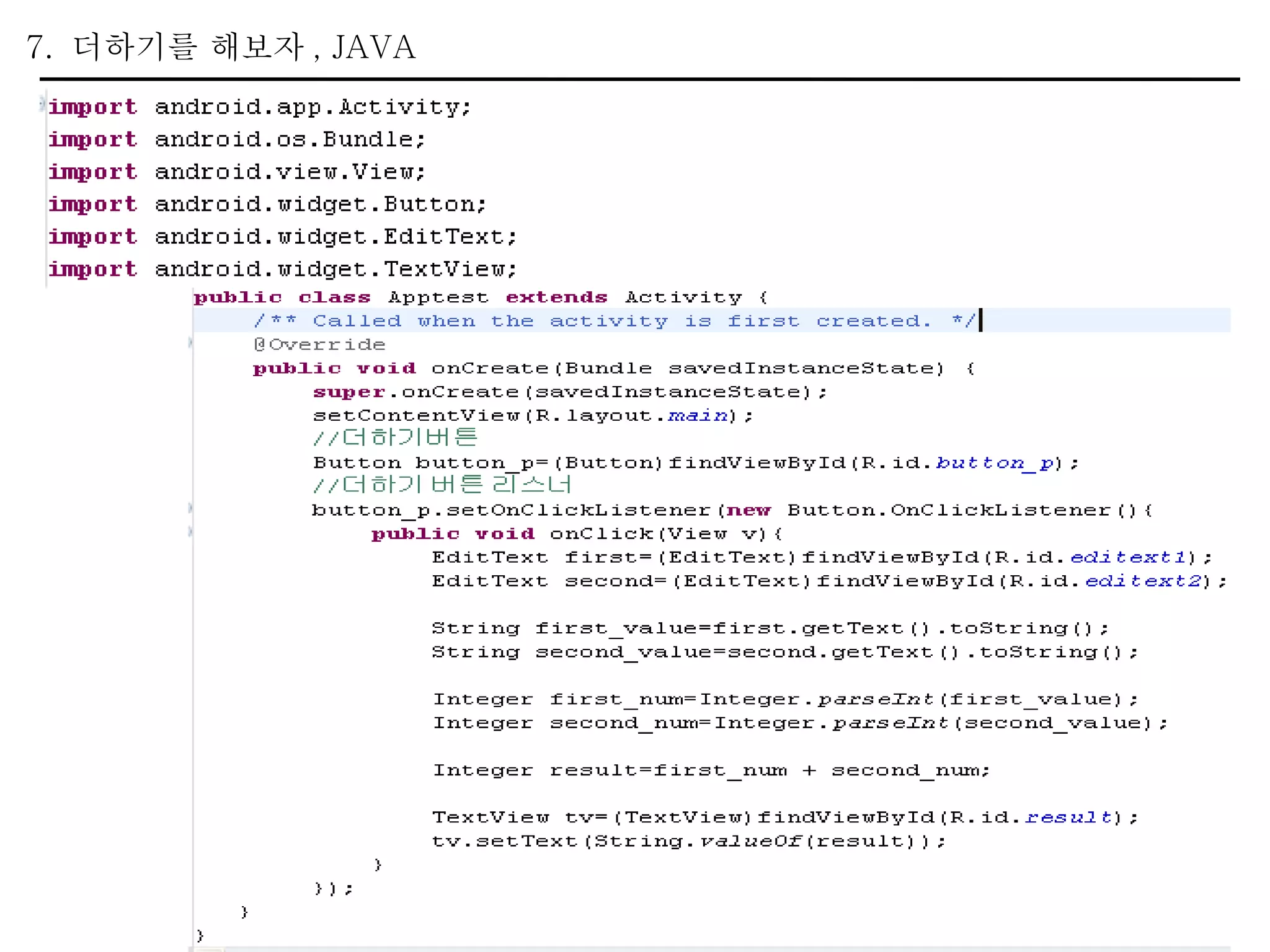Screen dimensions: 1270x952
Task: Click the line 'import android.app.Activity;'
Action: (x=260, y=107)
